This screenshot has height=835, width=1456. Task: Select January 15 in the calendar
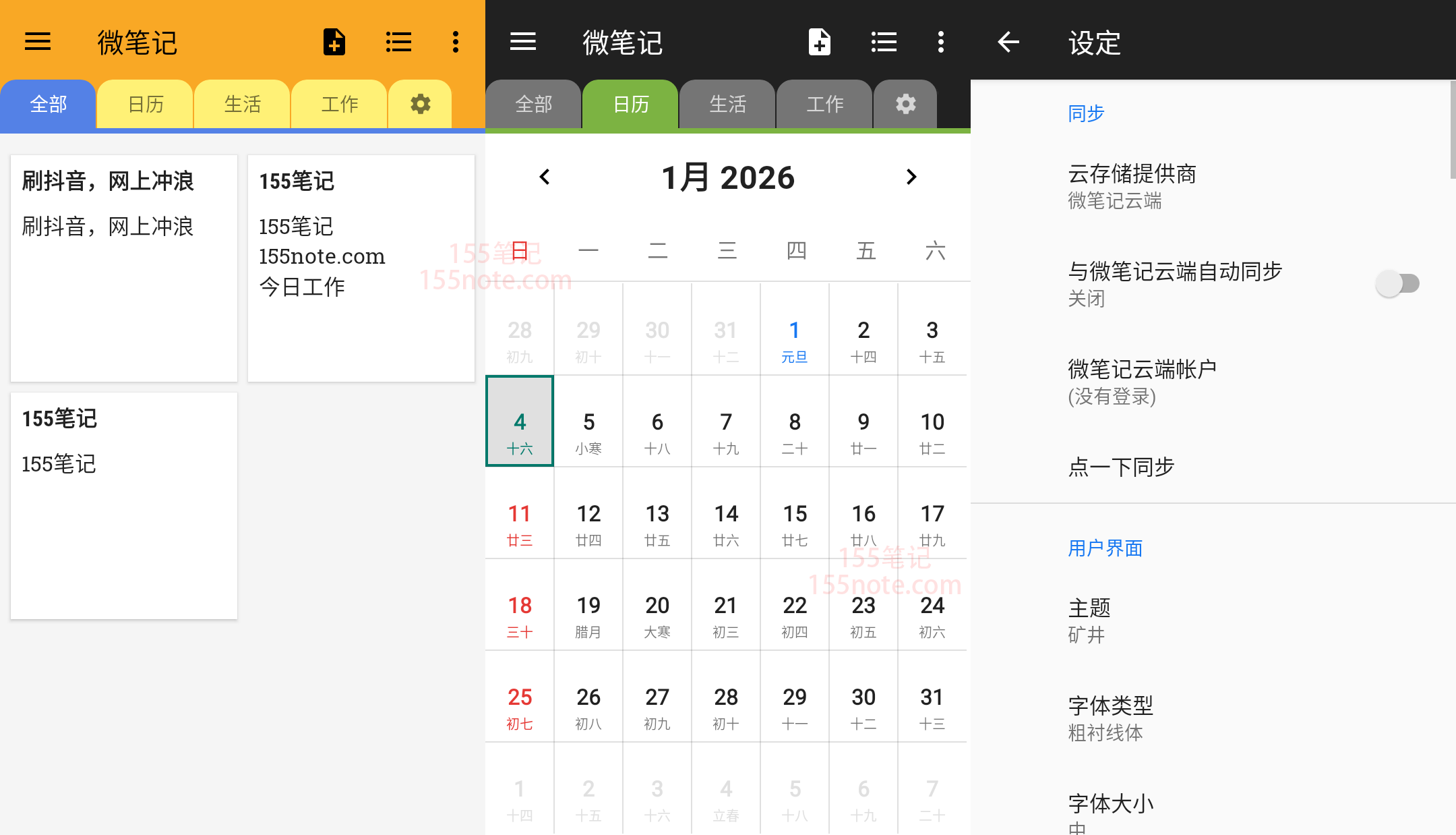tap(795, 523)
